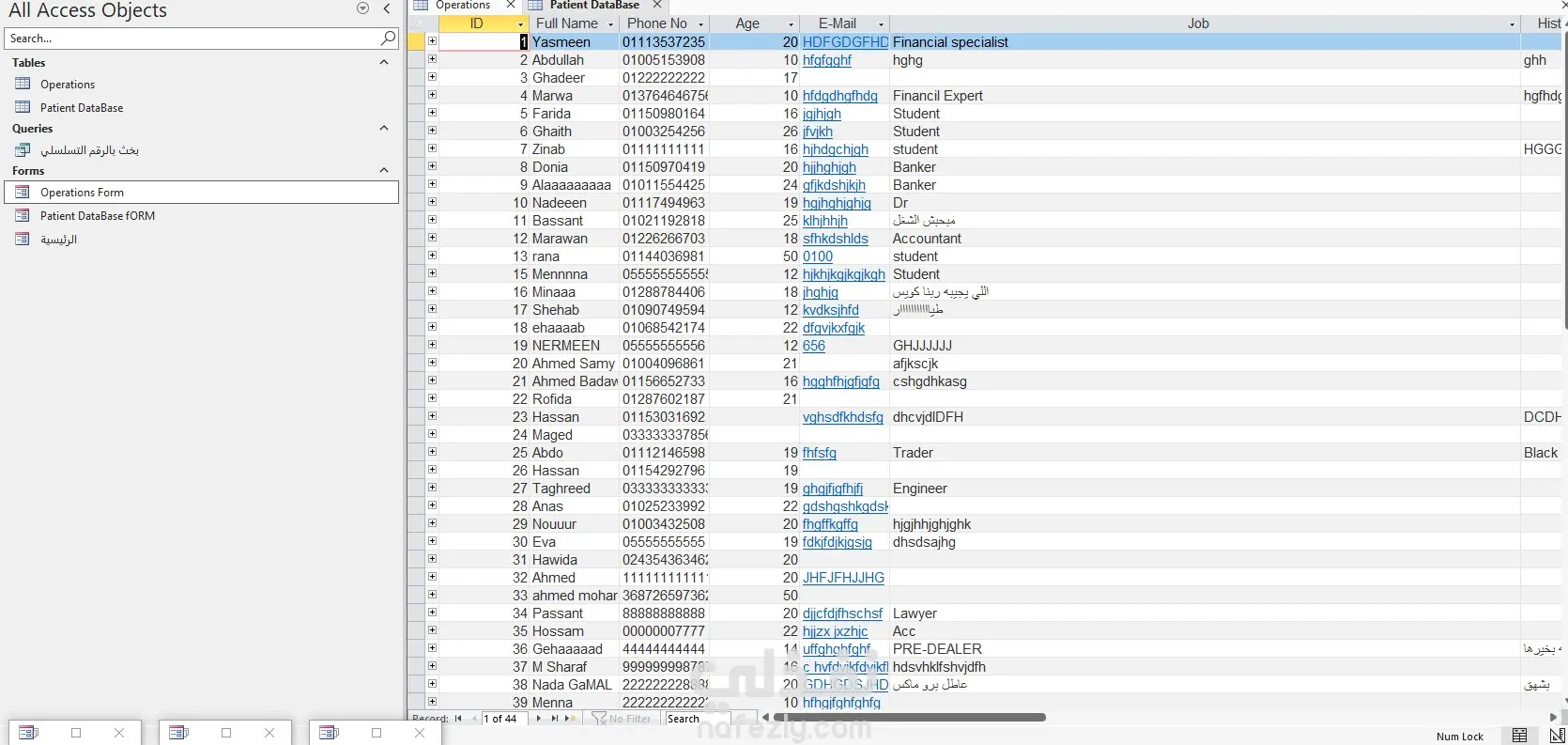Switch to Datasheet View in status bar
The height and width of the screenshot is (745, 1568).
click(x=1520, y=736)
